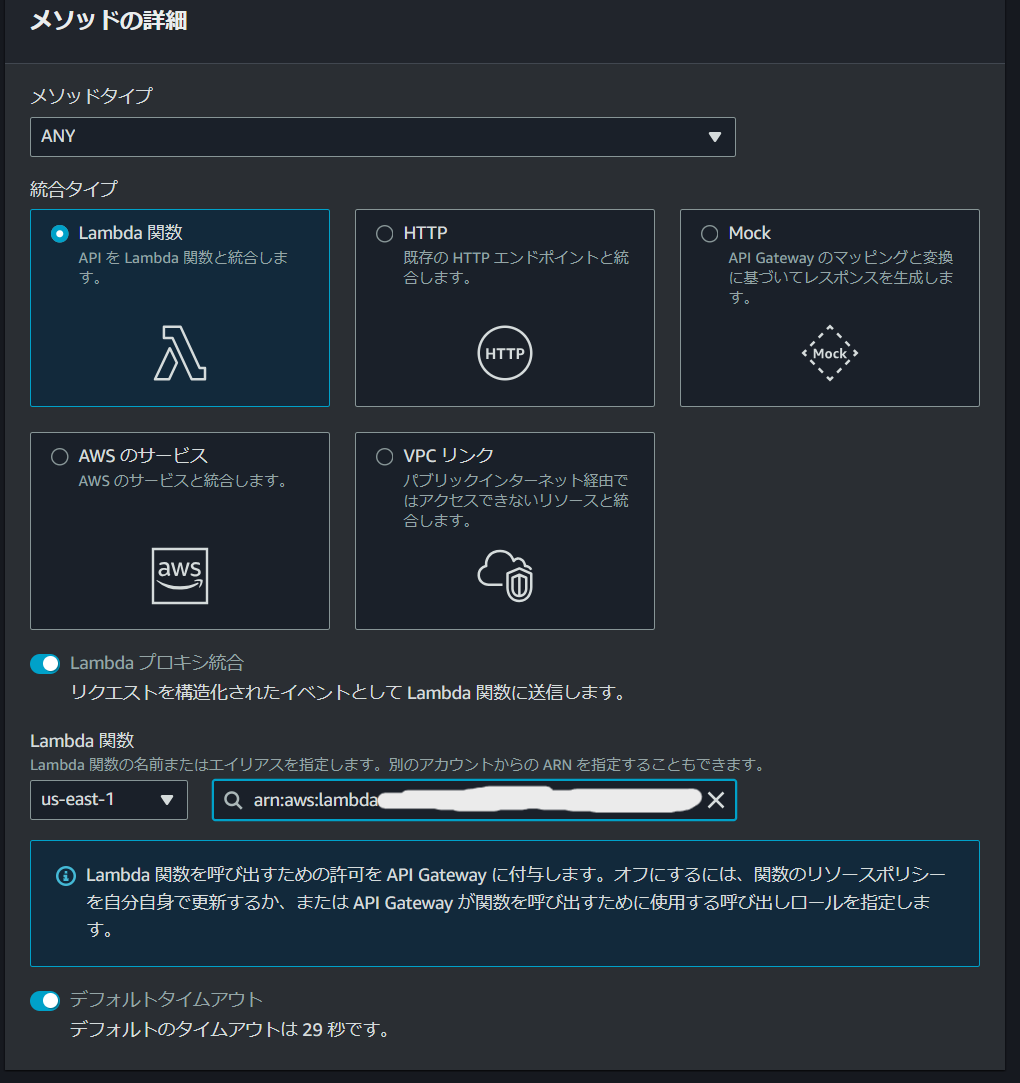
Task: Click the HTTP circle icon on the HTTP card
Action: pos(504,353)
